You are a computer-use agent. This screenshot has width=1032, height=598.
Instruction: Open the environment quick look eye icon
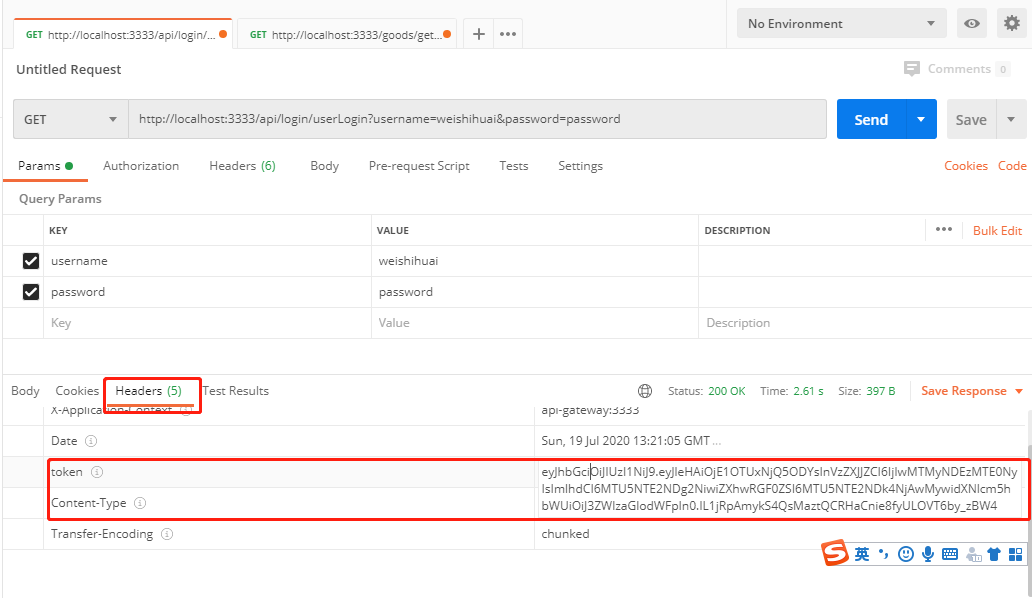[x=971, y=22]
